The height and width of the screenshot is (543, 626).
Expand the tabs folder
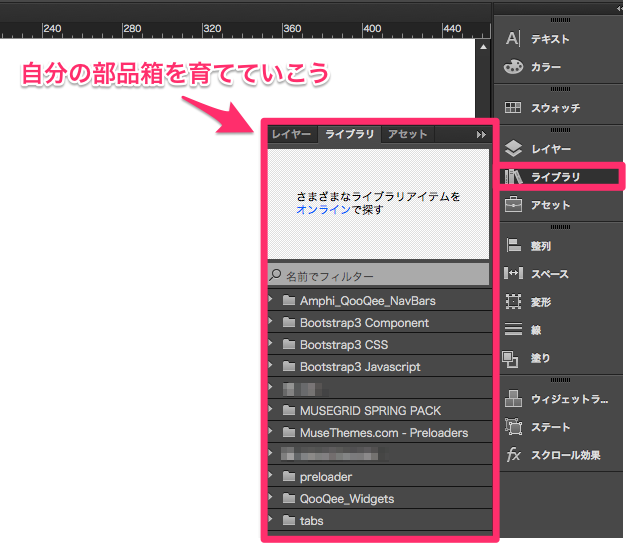[x=271, y=519]
